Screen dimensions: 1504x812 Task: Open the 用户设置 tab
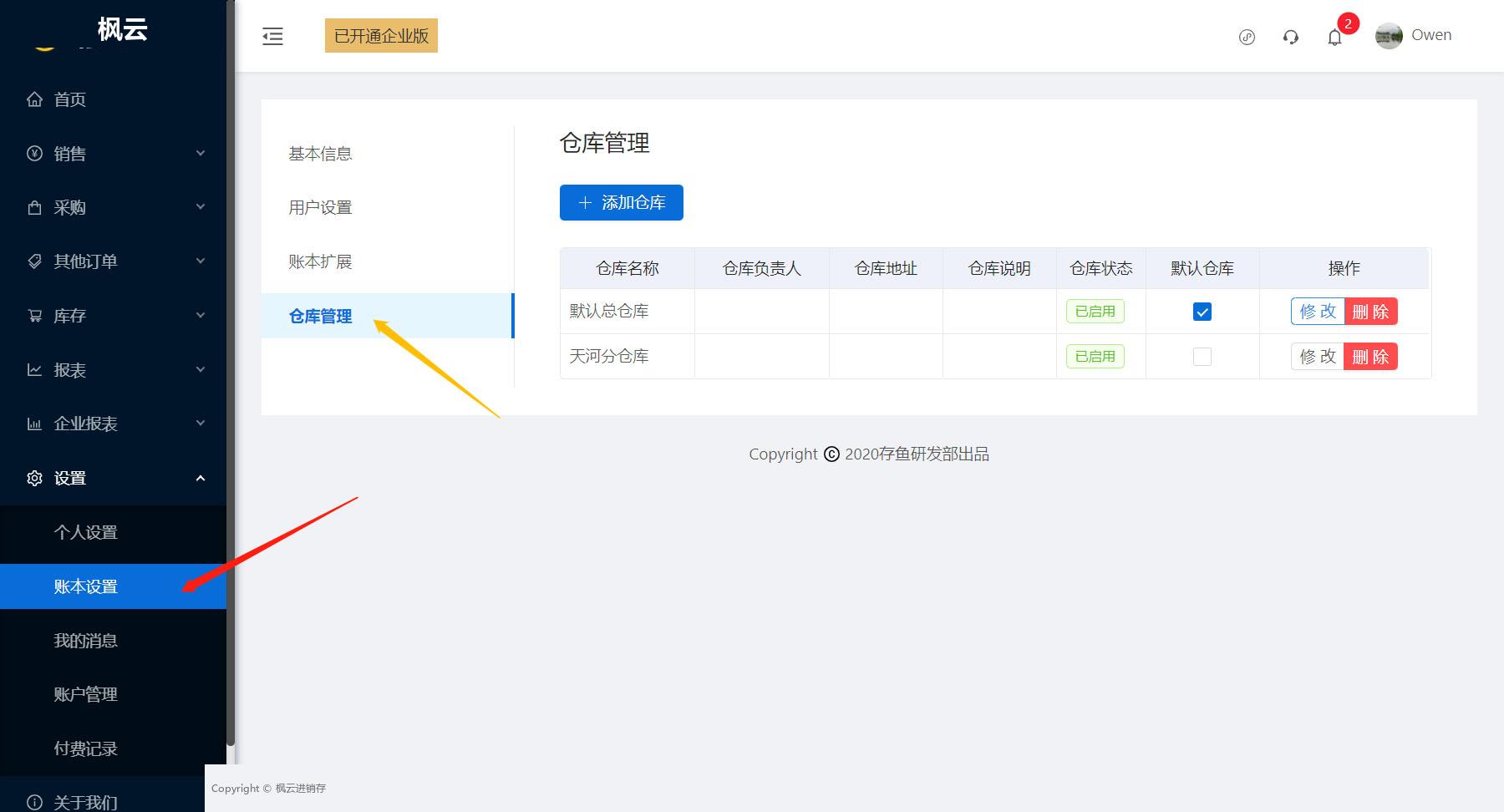click(x=320, y=207)
